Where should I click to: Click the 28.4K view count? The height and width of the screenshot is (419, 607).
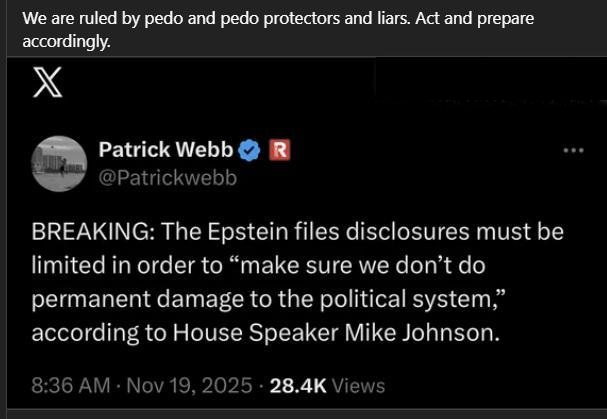[298, 385]
